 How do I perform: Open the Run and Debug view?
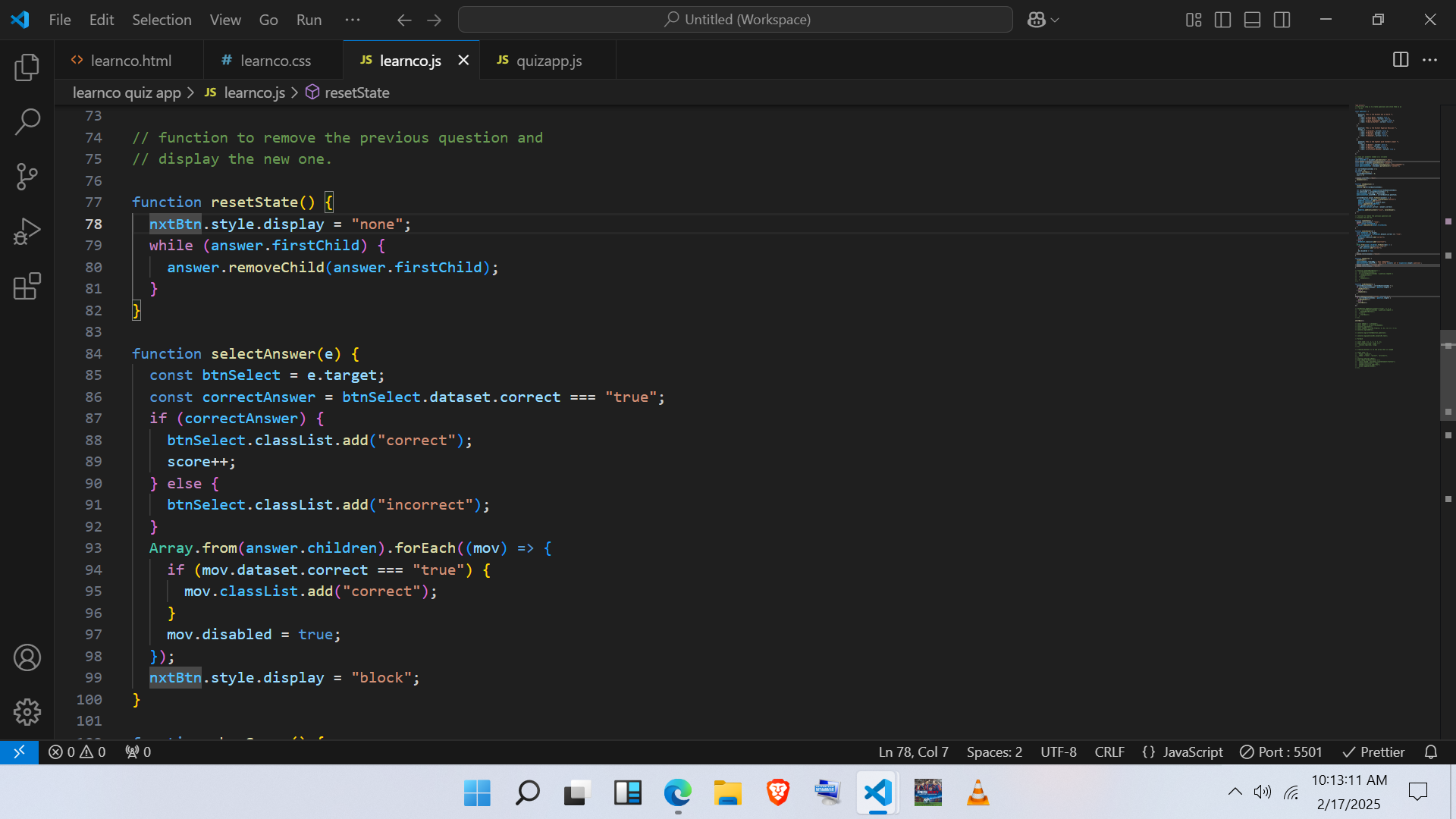[27, 231]
